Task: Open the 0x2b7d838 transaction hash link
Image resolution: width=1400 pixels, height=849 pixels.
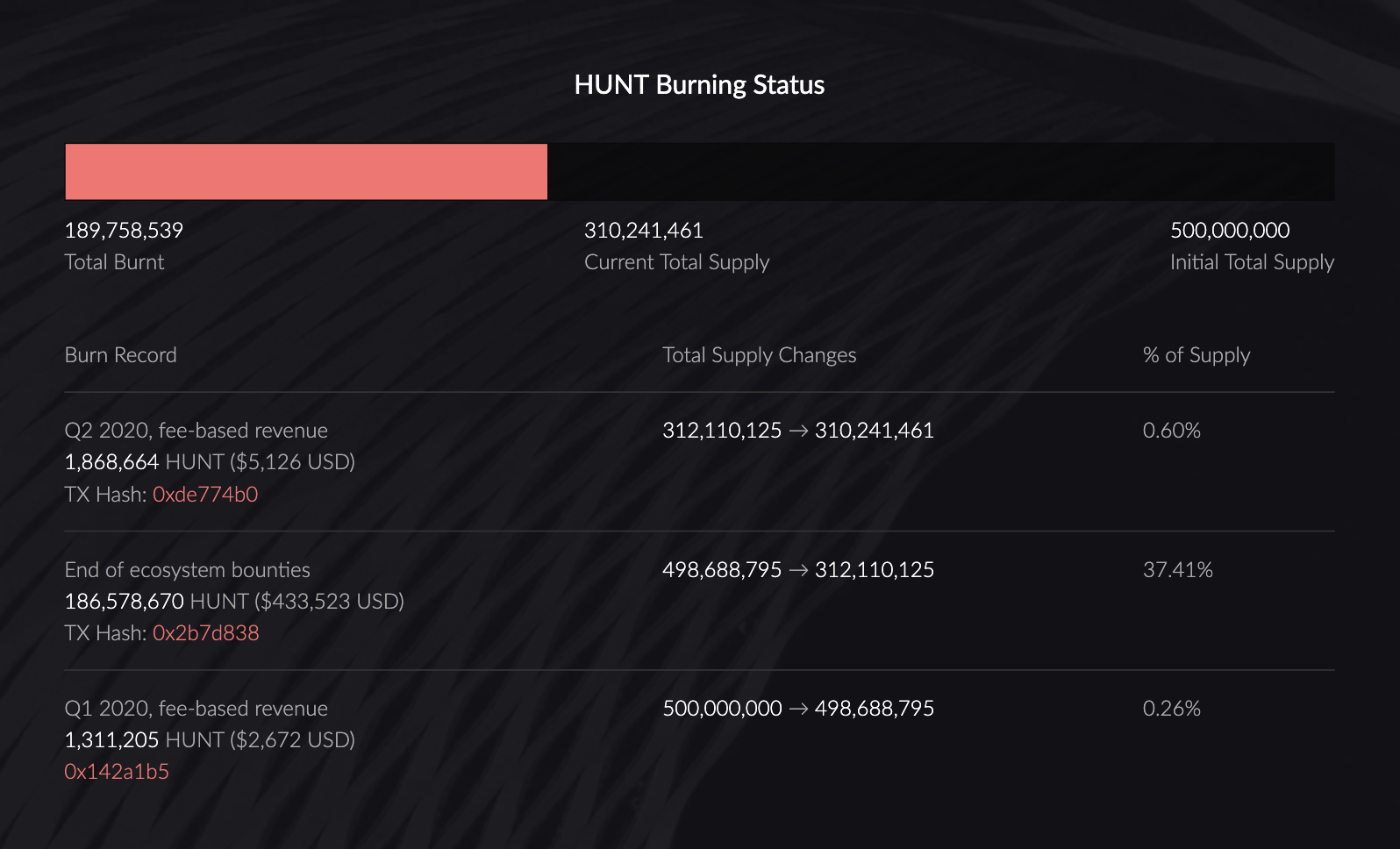Action: pyautogui.click(x=205, y=633)
